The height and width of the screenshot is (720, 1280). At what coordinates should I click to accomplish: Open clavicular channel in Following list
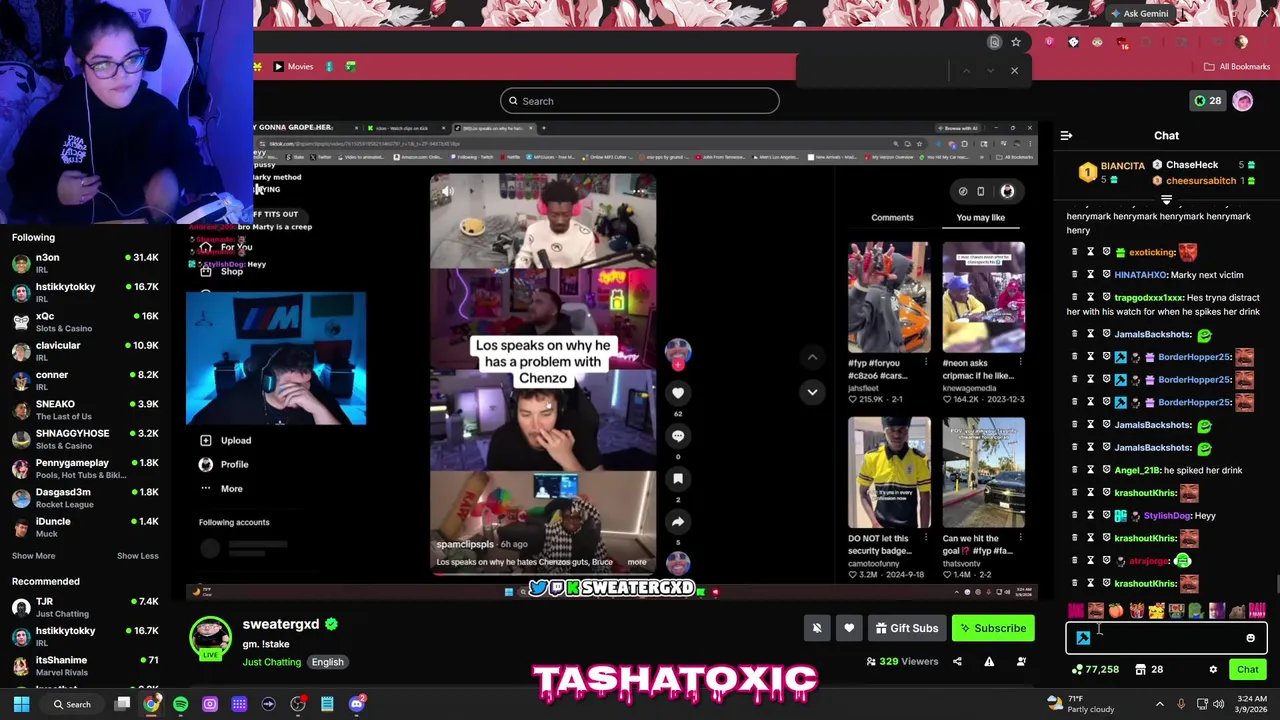tap(85, 351)
